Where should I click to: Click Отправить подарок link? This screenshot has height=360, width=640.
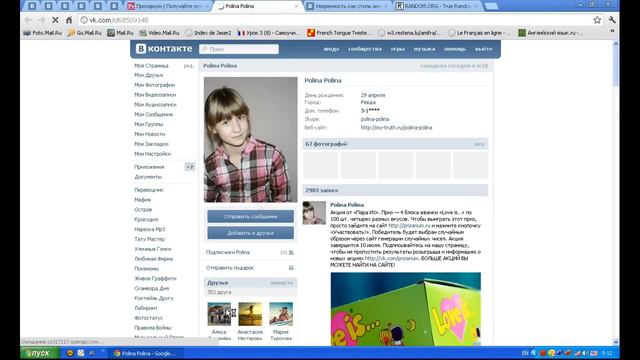[x=230, y=268]
